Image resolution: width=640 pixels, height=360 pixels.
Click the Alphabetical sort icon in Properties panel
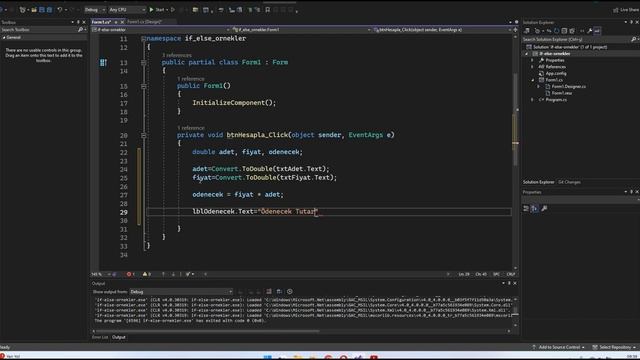click(534, 209)
